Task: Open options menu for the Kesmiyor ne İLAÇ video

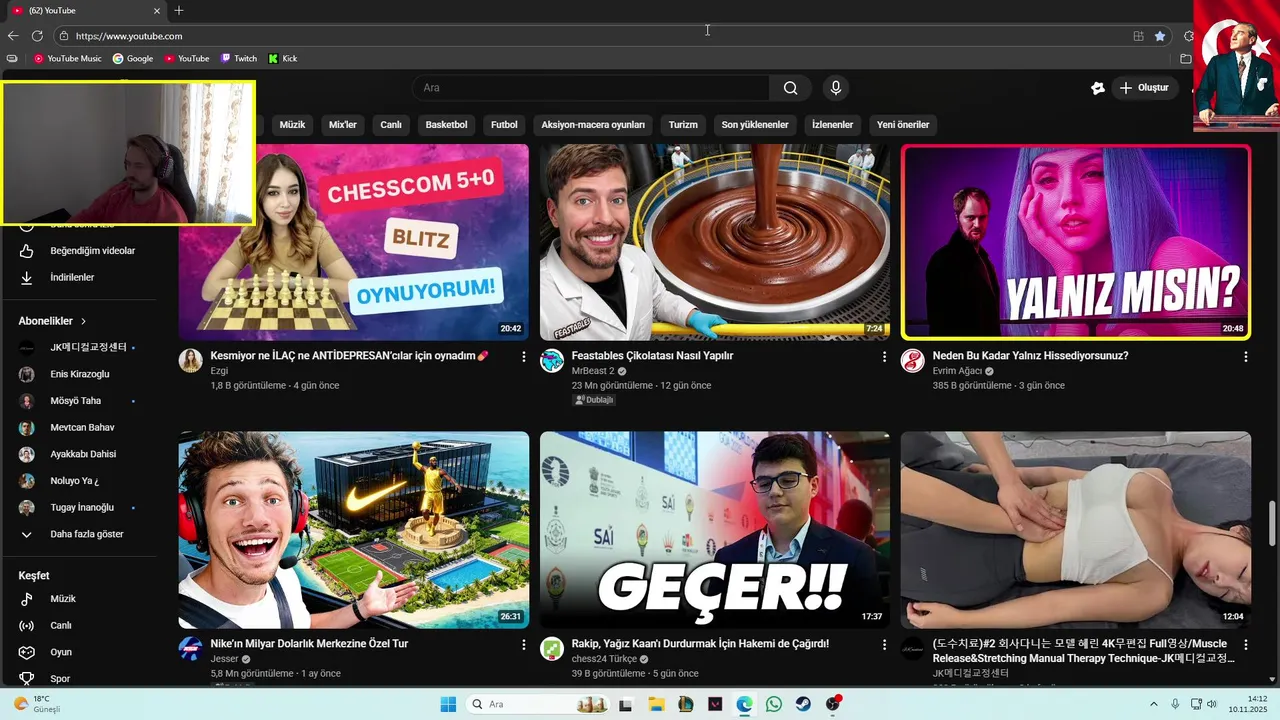Action: (524, 357)
